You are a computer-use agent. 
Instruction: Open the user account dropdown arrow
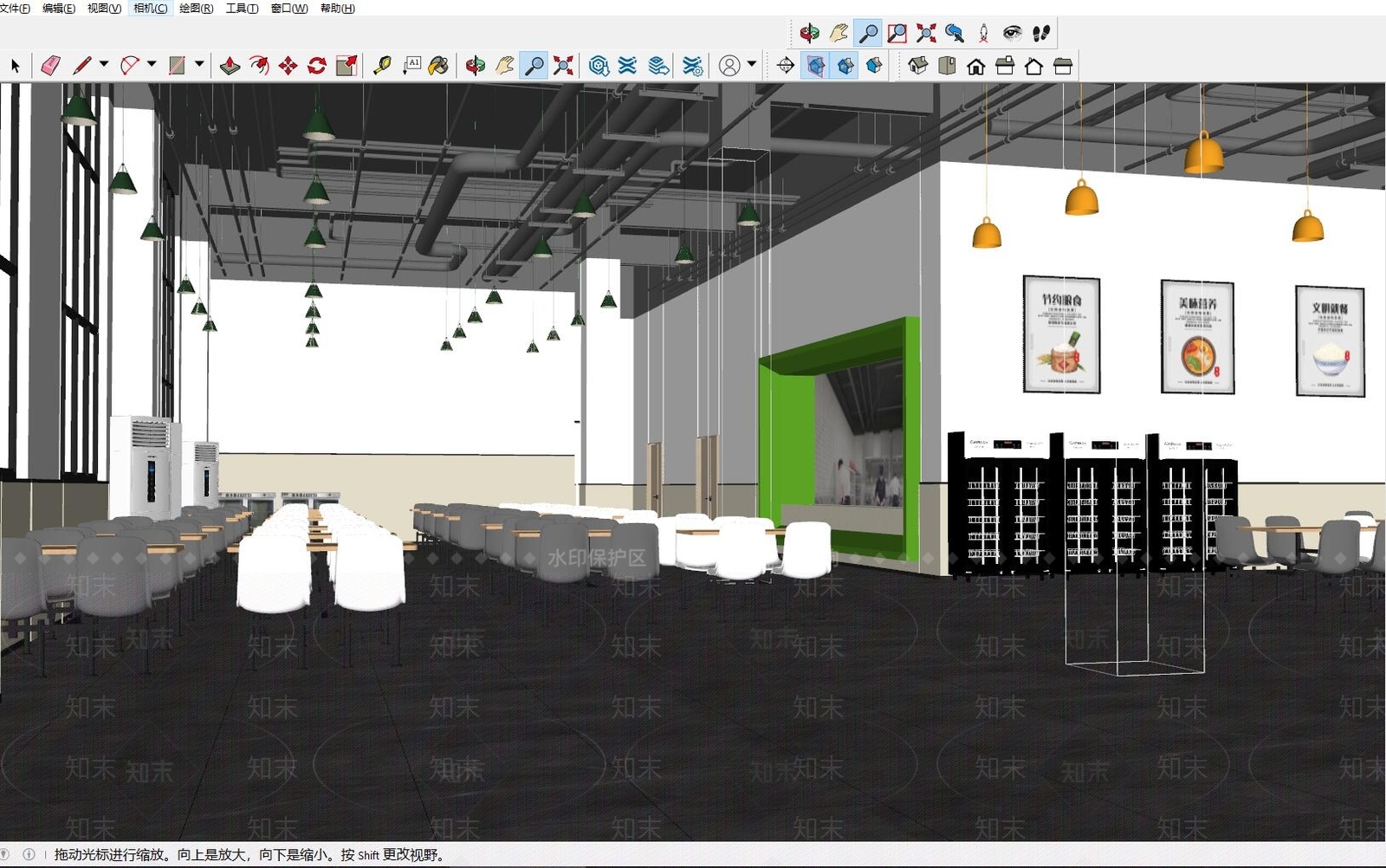pyautogui.click(x=752, y=64)
